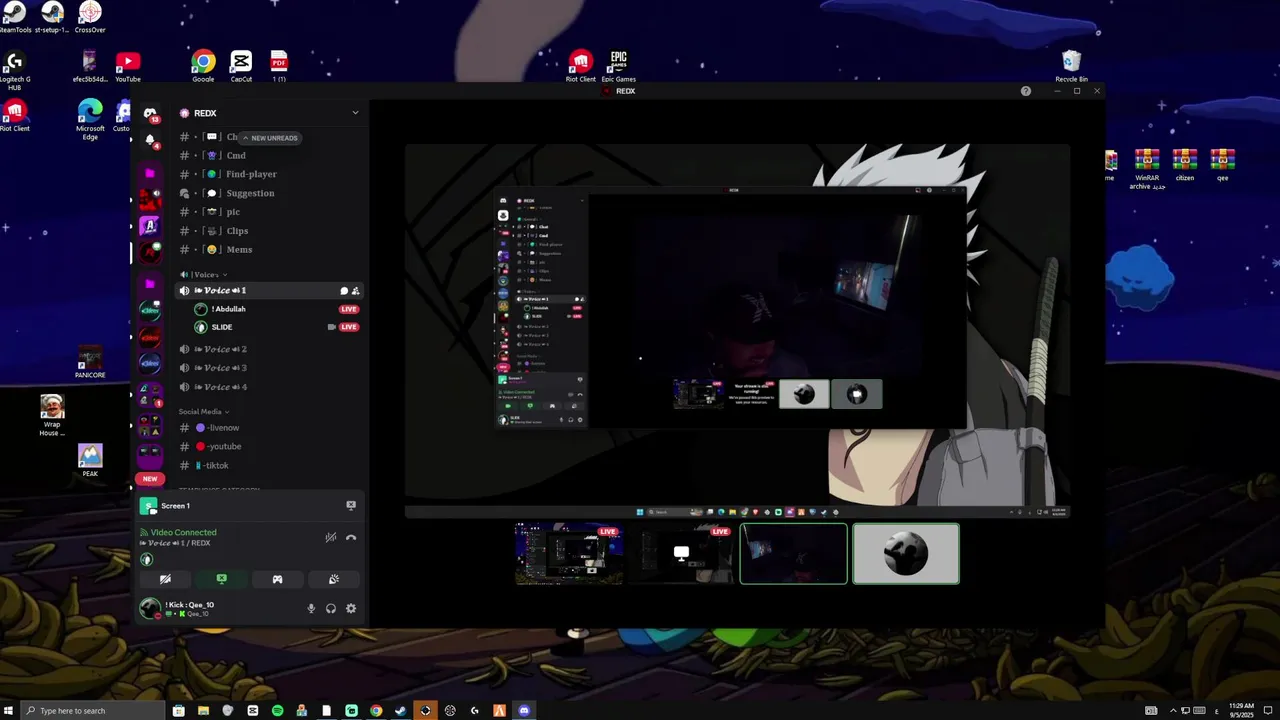Select the second LIVE stream thumbnail
Viewport: 1280px width, 720px height.
pos(681,553)
